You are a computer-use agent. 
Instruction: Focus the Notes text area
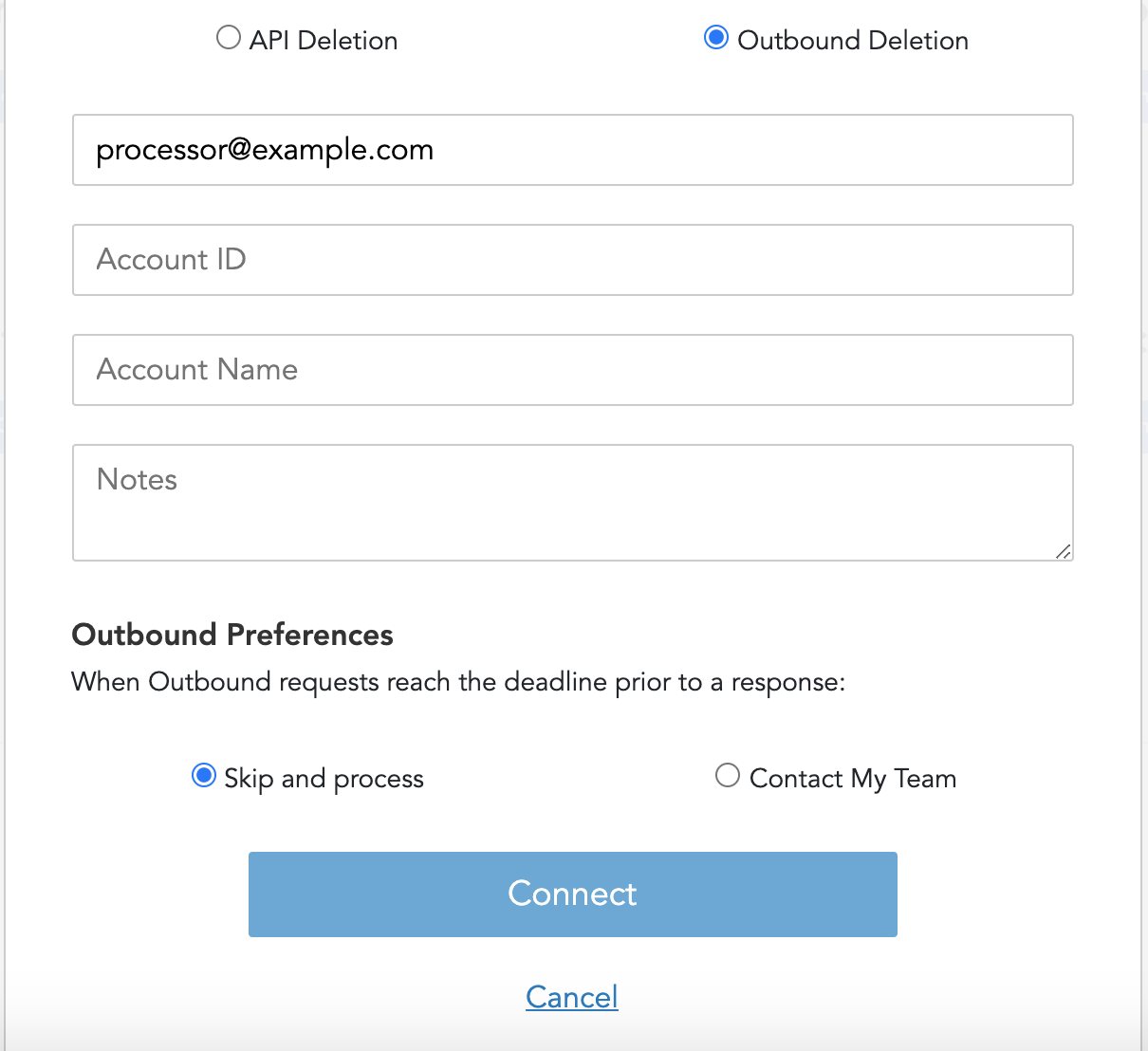coord(572,503)
